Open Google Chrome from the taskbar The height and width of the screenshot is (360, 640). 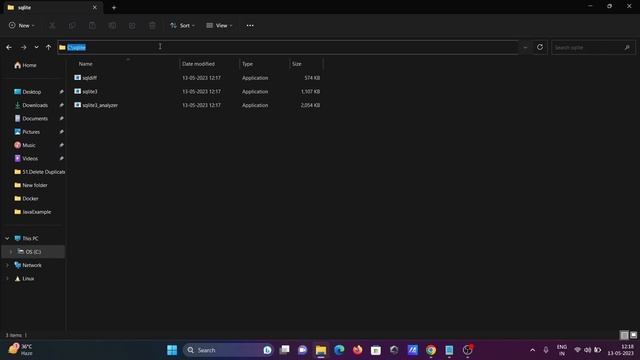click(431, 350)
